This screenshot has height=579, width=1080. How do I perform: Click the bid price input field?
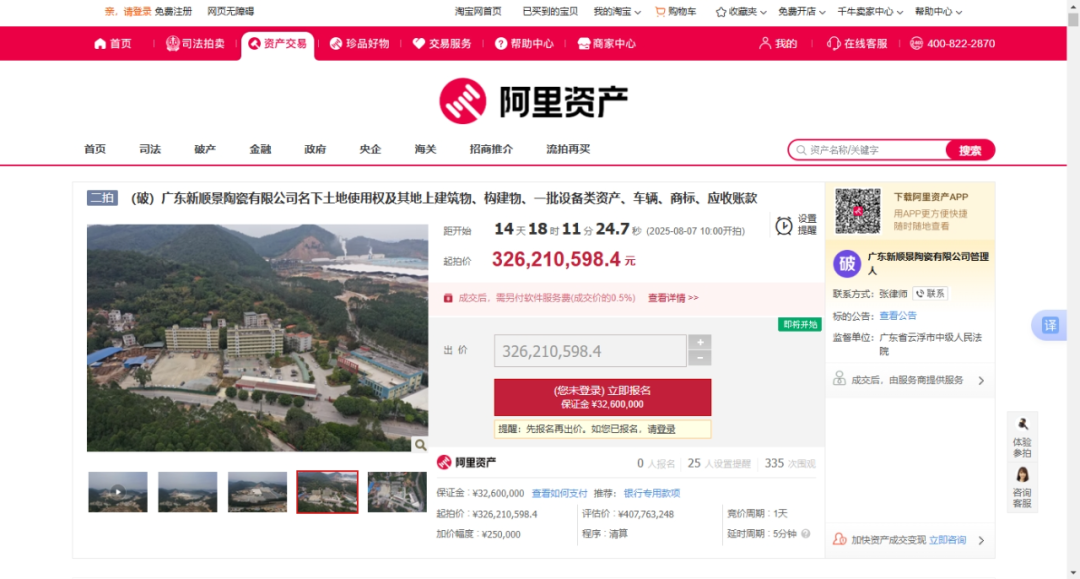[x=590, y=351]
